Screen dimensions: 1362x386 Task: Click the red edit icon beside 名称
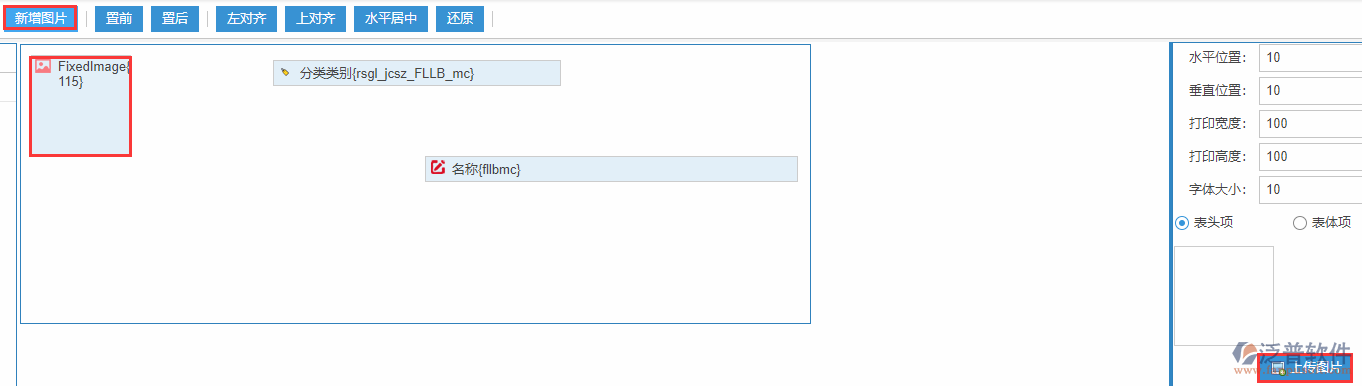click(x=438, y=168)
